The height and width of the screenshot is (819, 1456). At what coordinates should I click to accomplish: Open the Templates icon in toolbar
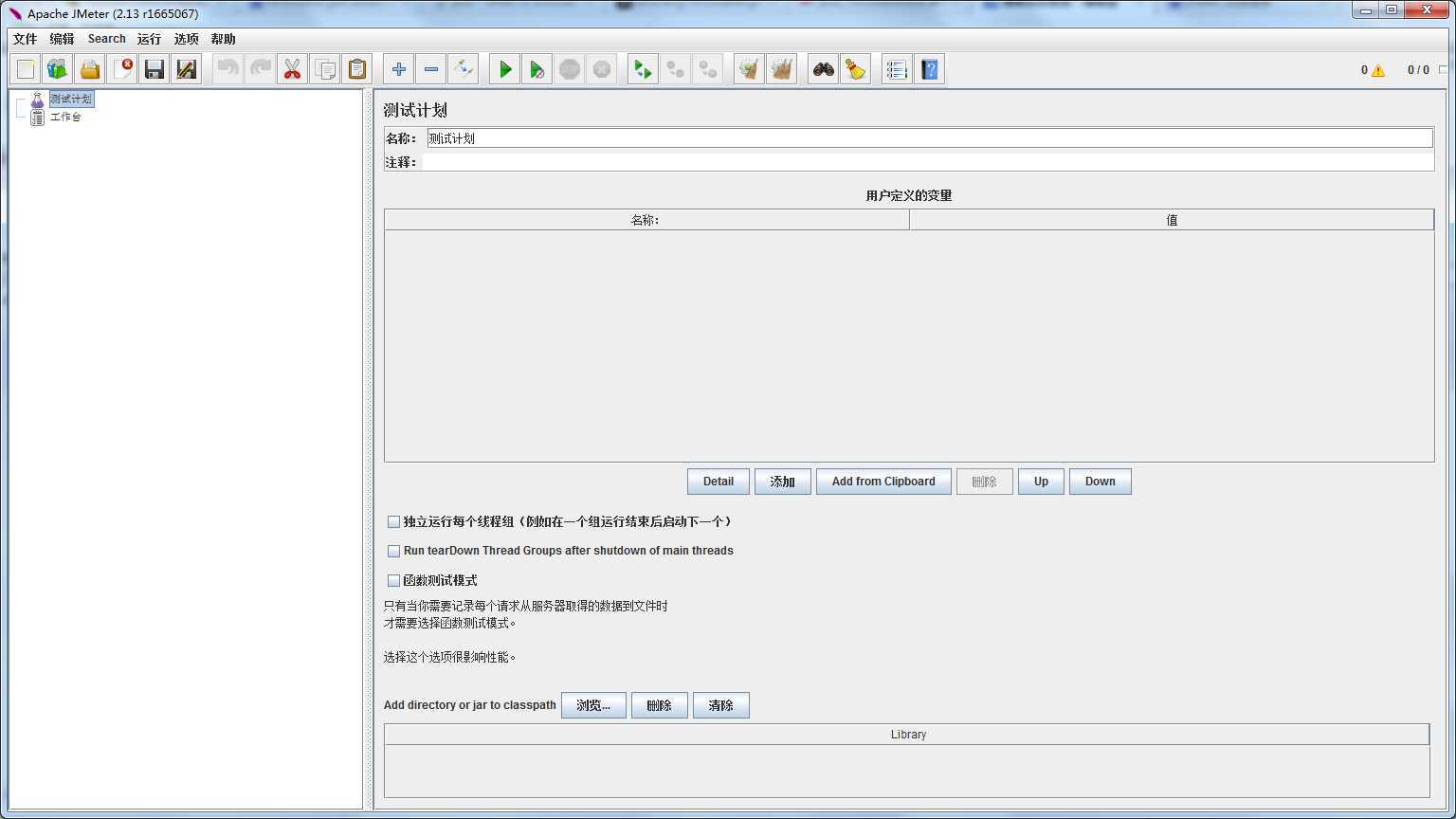58,69
